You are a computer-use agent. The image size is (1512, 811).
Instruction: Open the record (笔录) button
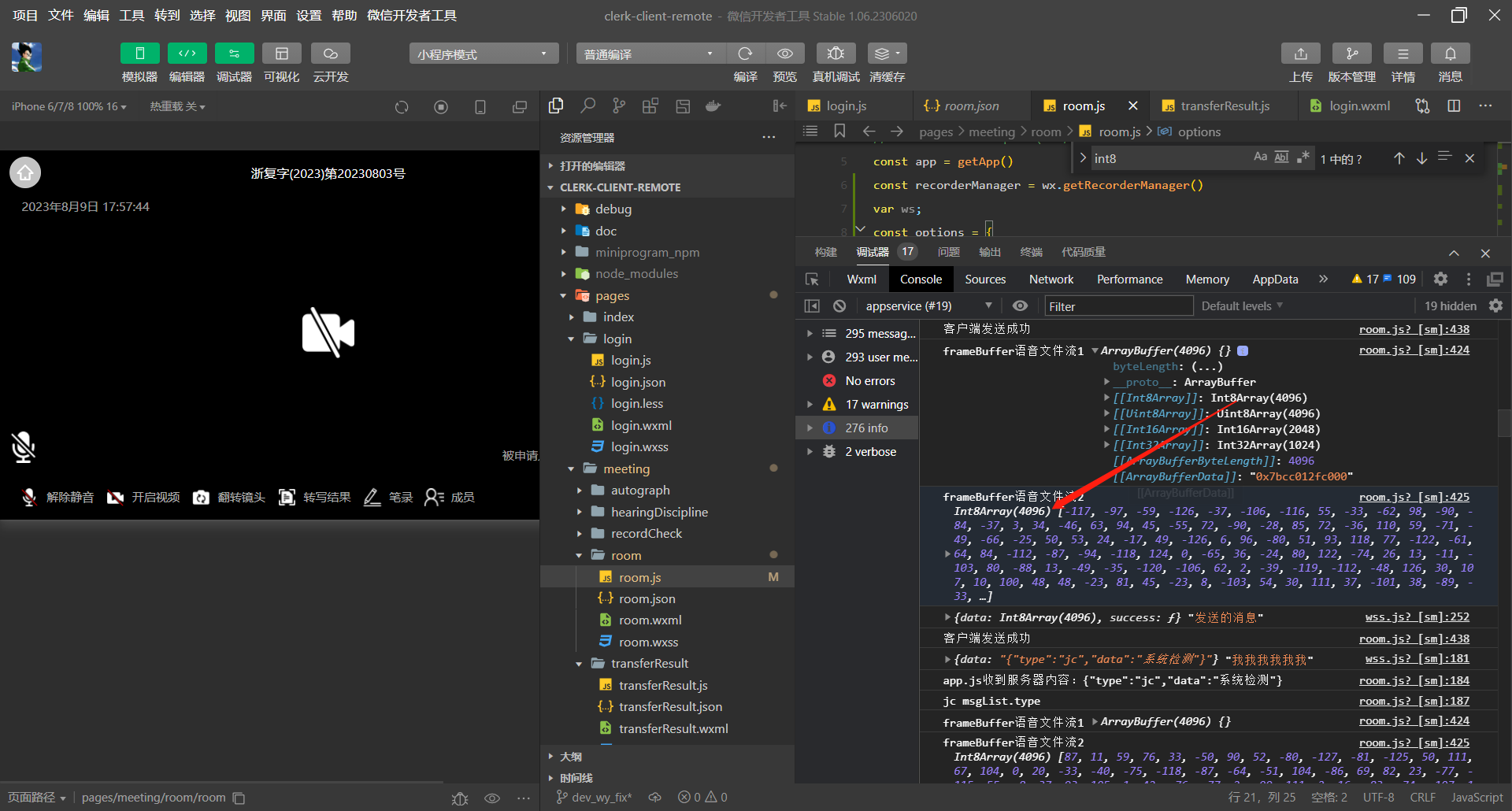(x=388, y=497)
